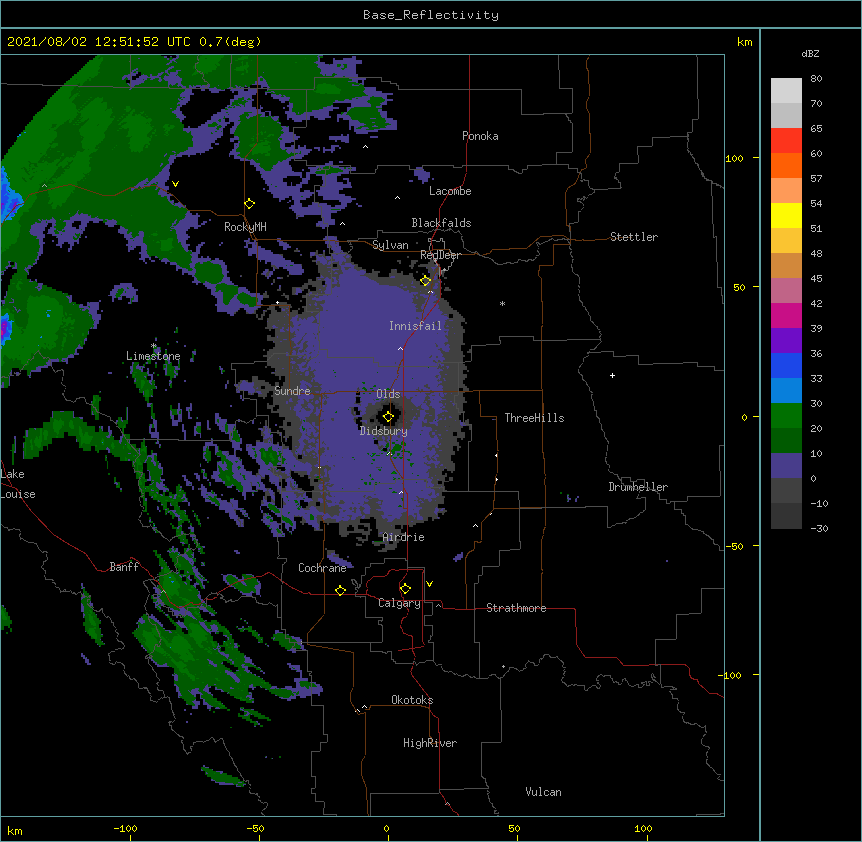This screenshot has height=842, width=862.
Task: Click the Didsbury city label
Action: (383, 431)
